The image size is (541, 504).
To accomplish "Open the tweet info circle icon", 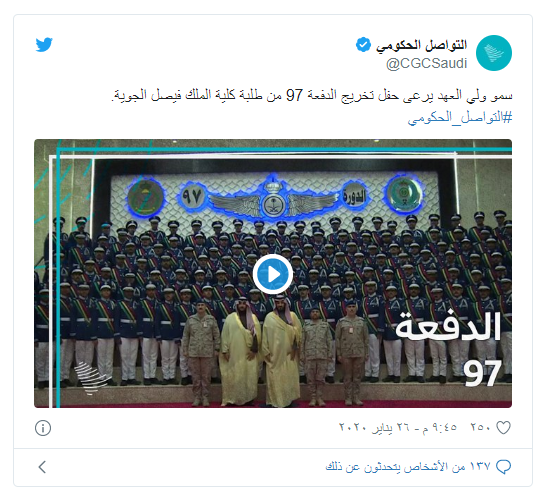I will [x=43, y=428].
